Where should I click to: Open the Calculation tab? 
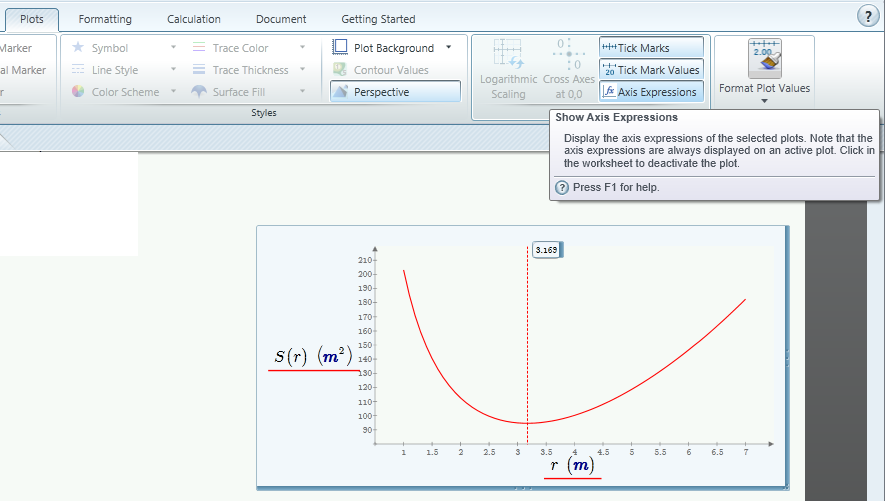(x=194, y=19)
